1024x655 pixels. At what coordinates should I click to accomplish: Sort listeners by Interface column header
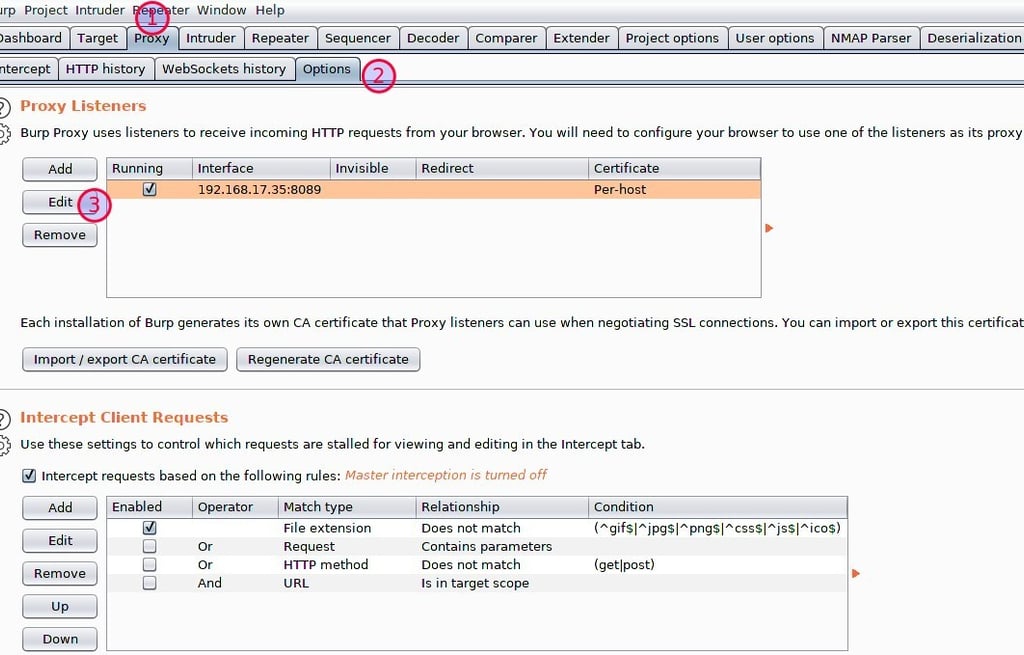(x=261, y=168)
